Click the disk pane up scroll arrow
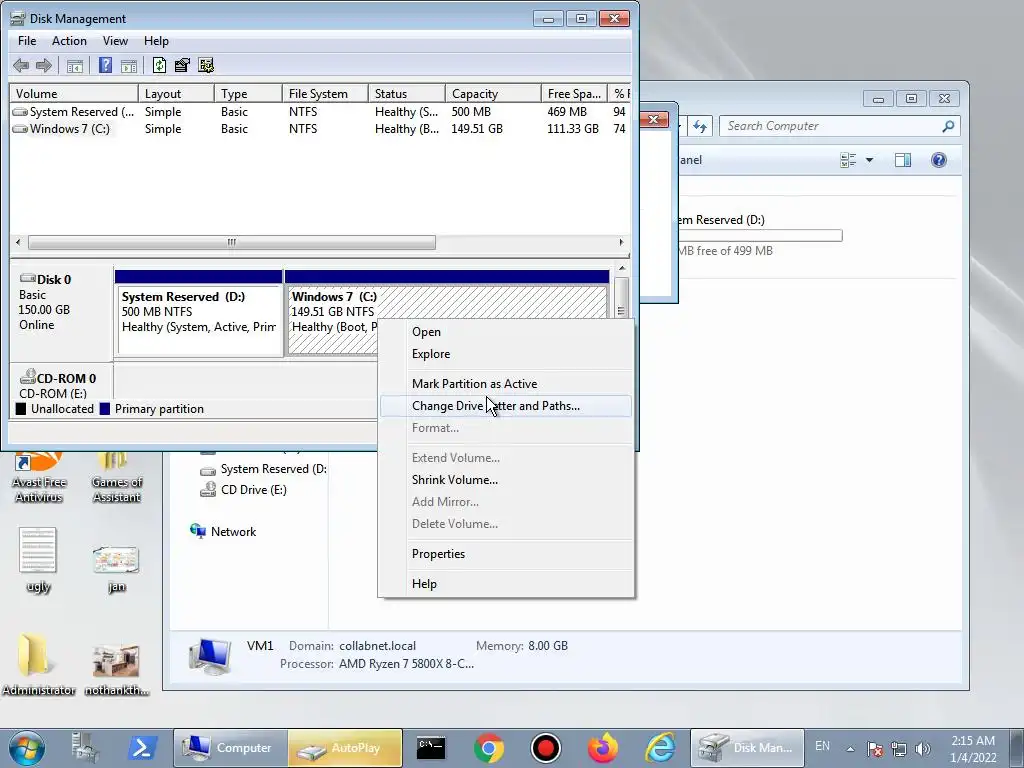 (622, 268)
